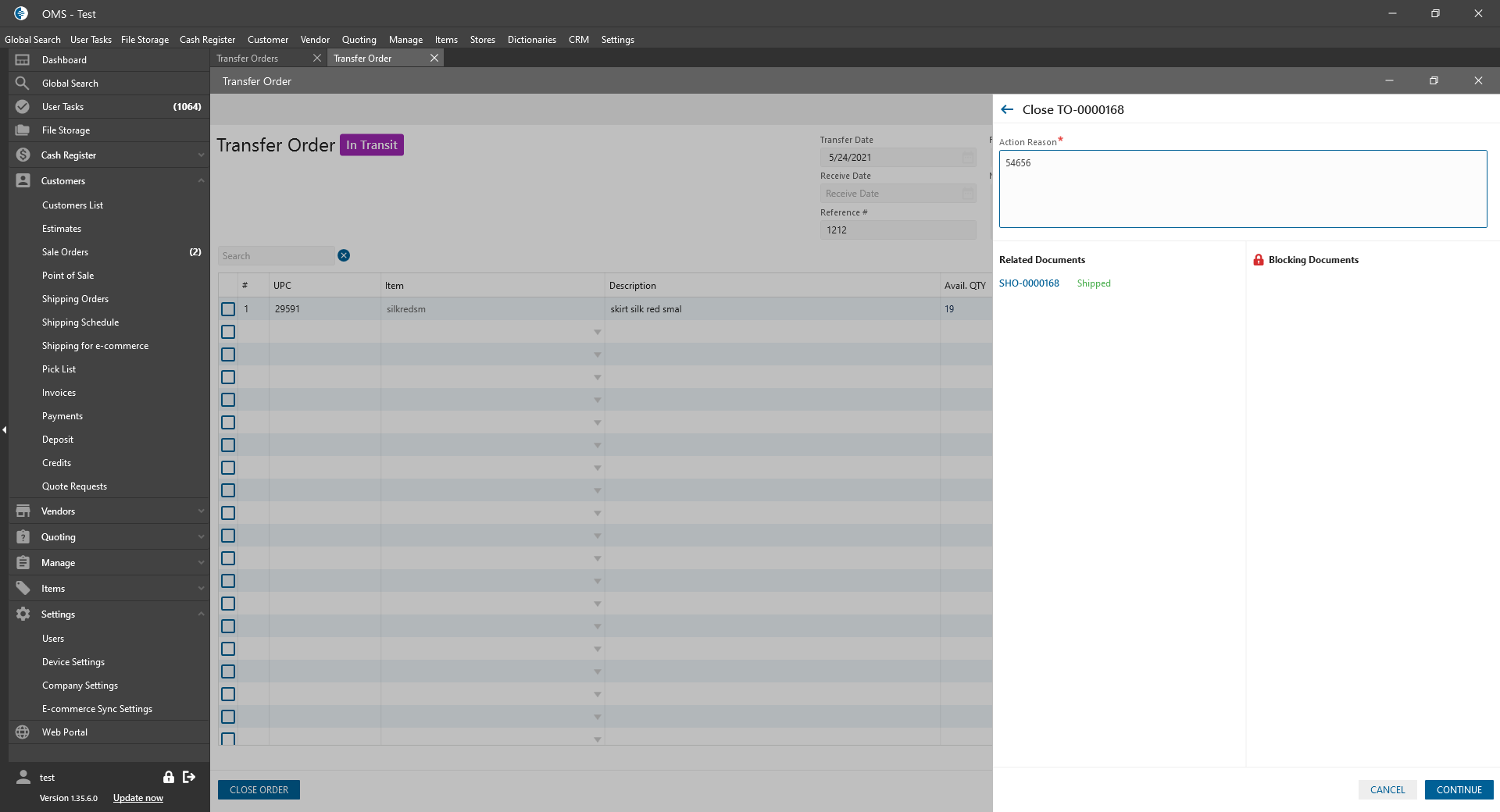Open the SHO-0000168 related document link

coord(1029,283)
